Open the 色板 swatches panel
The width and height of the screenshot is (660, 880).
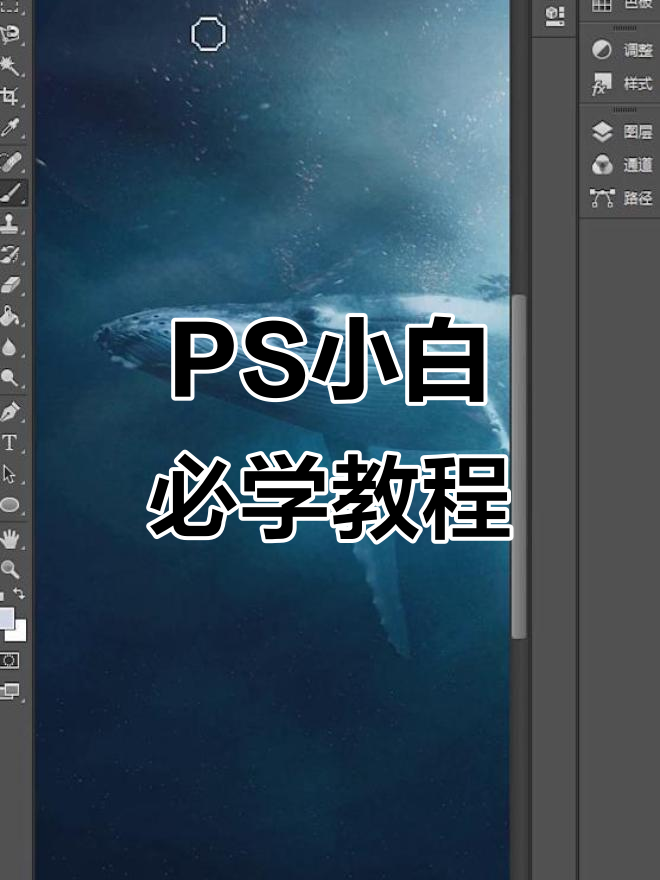coord(621,5)
